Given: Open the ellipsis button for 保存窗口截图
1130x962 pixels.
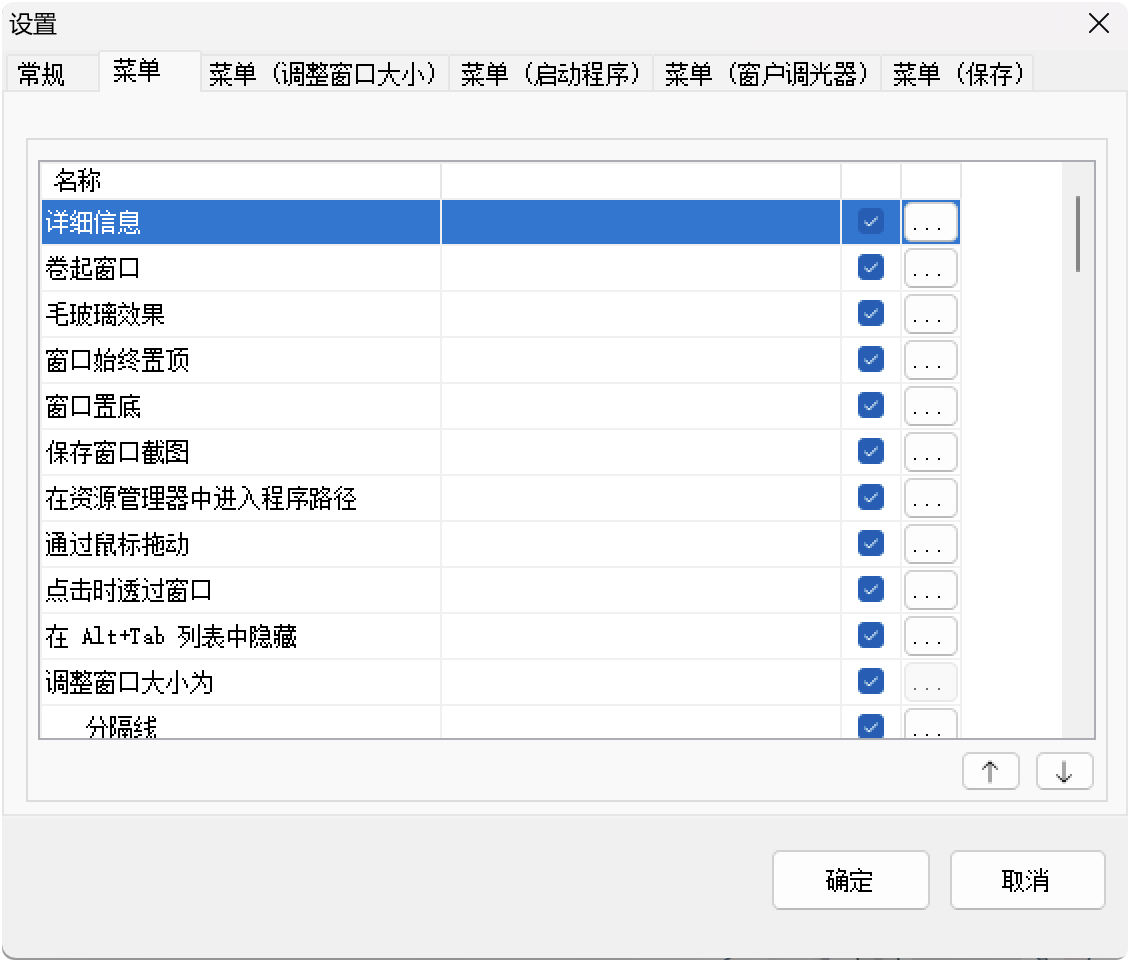Looking at the screenshot, I should pos(930,452).
